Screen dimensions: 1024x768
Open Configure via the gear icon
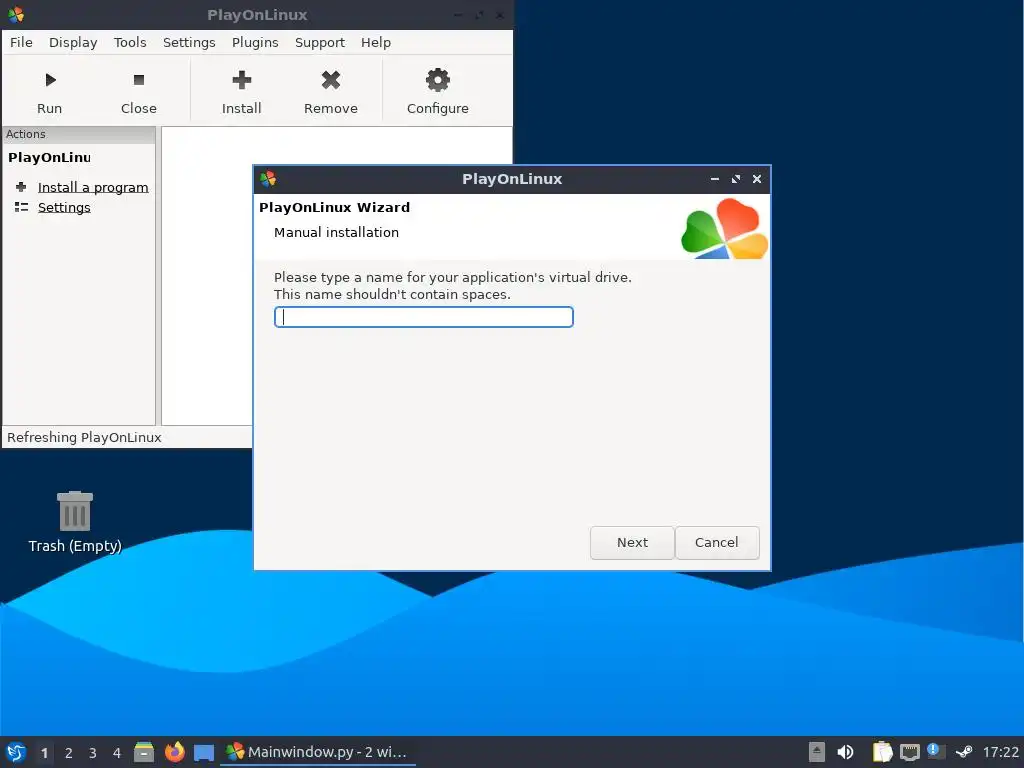click(x=438, y=80)
